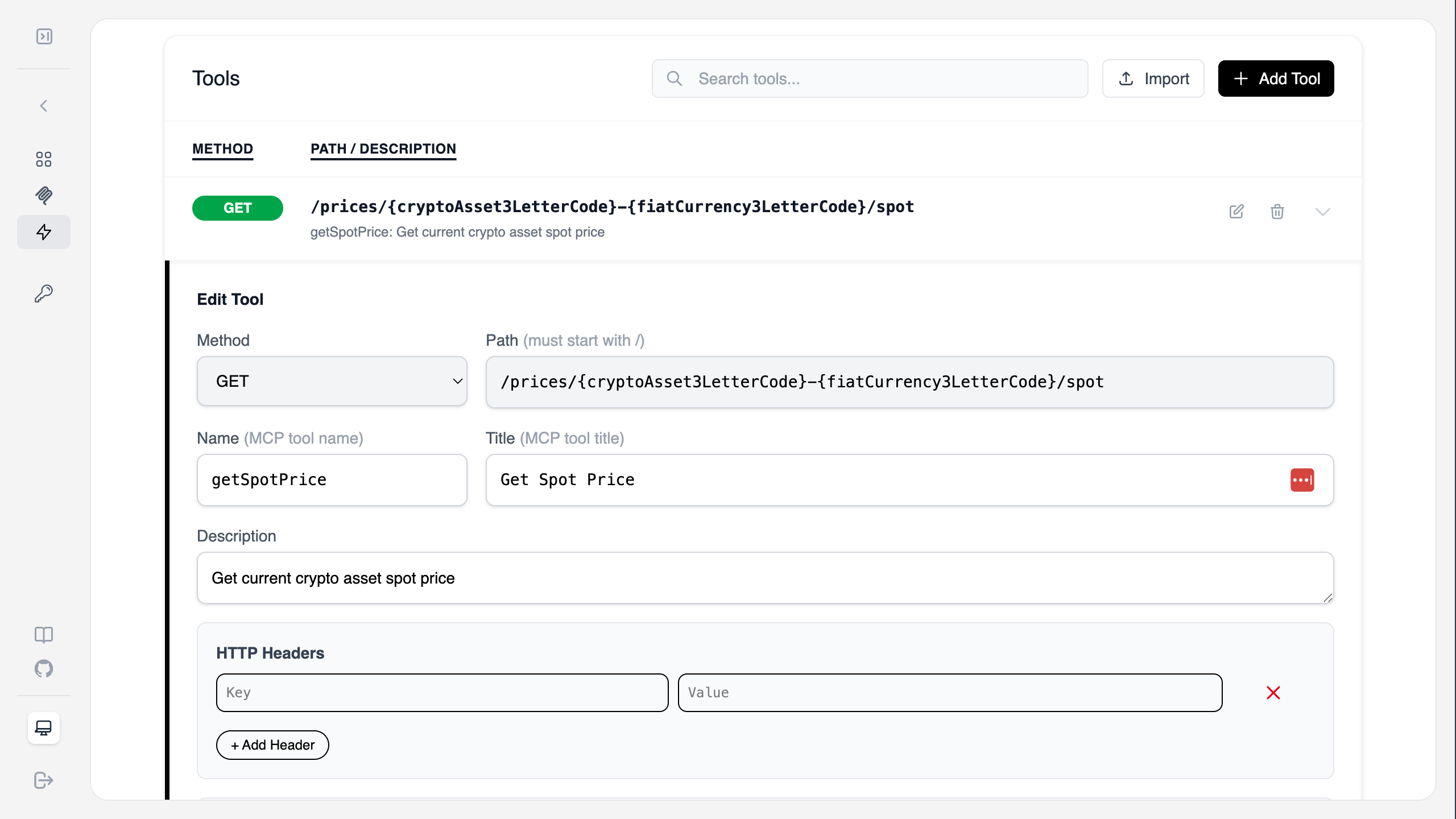
Task: Collapse the getSpotPrice tool details chevron
Action: pyautogui.click(x=1323, y=211)
